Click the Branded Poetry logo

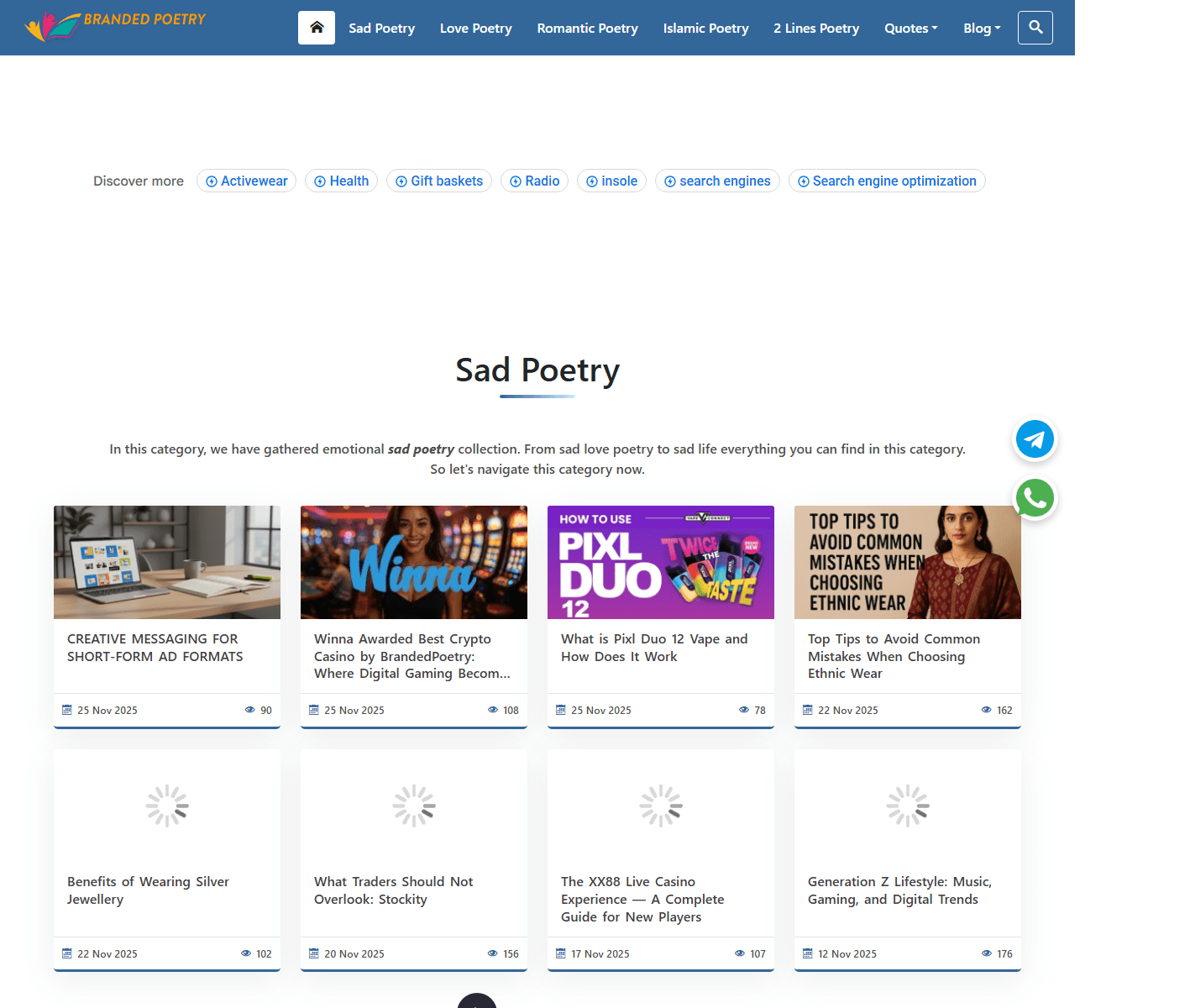click(x=116, y=25)
